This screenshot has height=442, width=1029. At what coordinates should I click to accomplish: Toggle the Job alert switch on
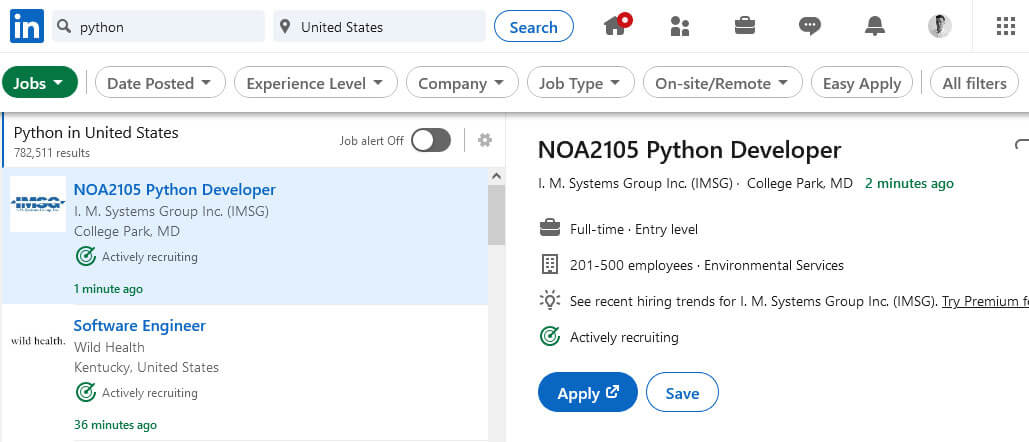[431, 140]
